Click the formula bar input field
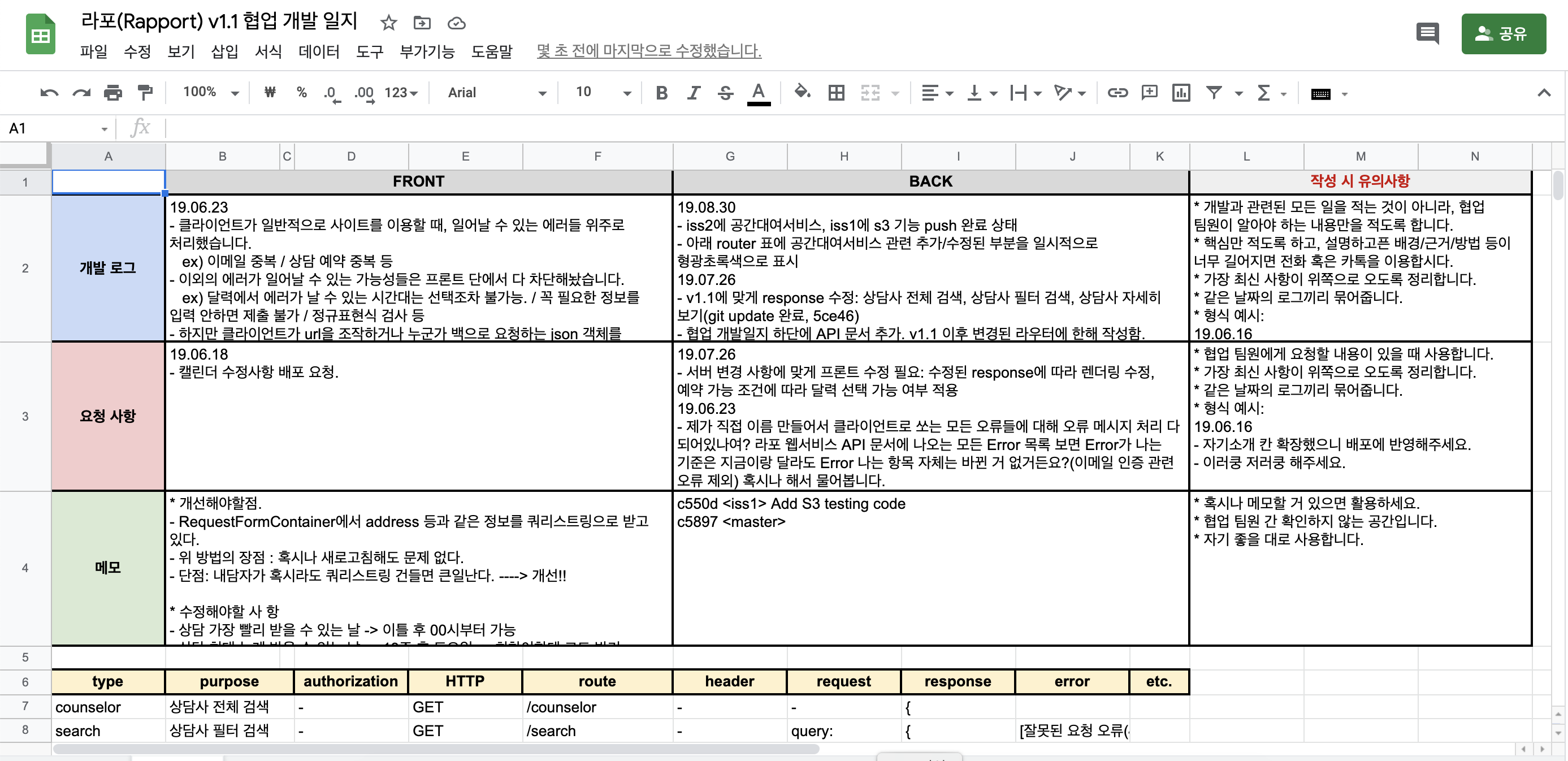The image size is (1568, 761). pyautogui.click(x=852, y=128)
